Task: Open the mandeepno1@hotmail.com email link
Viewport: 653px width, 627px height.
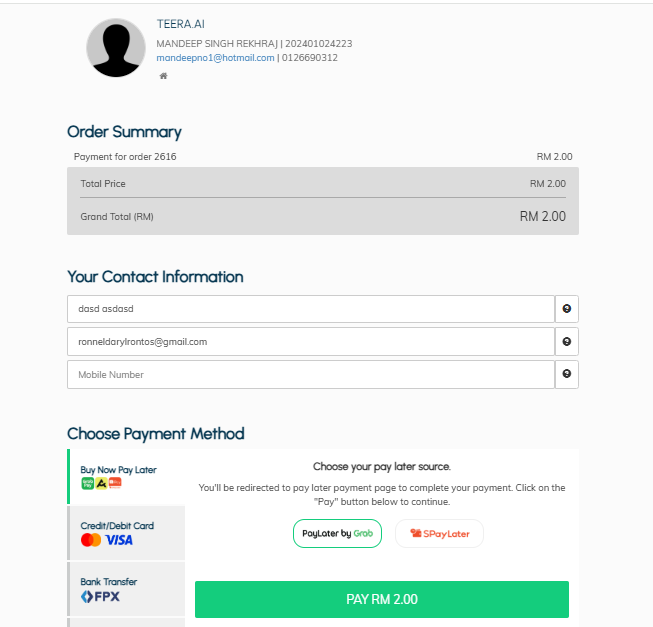Action: tap(215, 58)
